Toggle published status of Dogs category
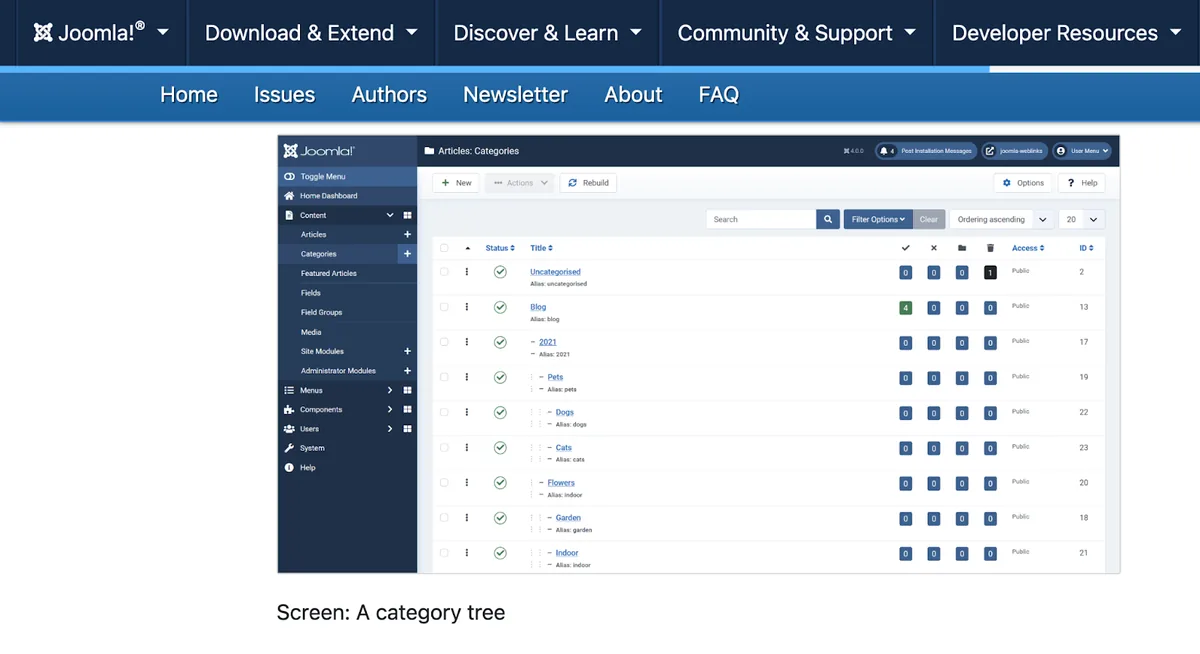The image size is (1200, 654). click(500, 412)
